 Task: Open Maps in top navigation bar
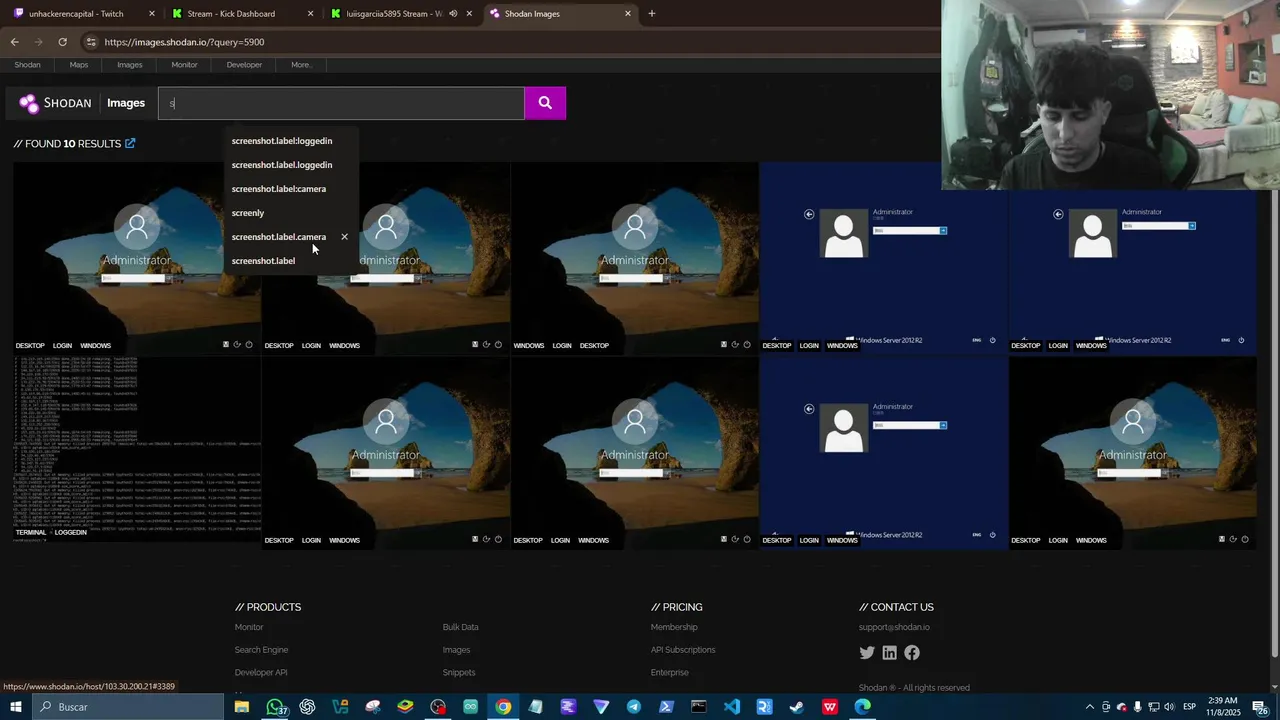click(x=79, y=65)
